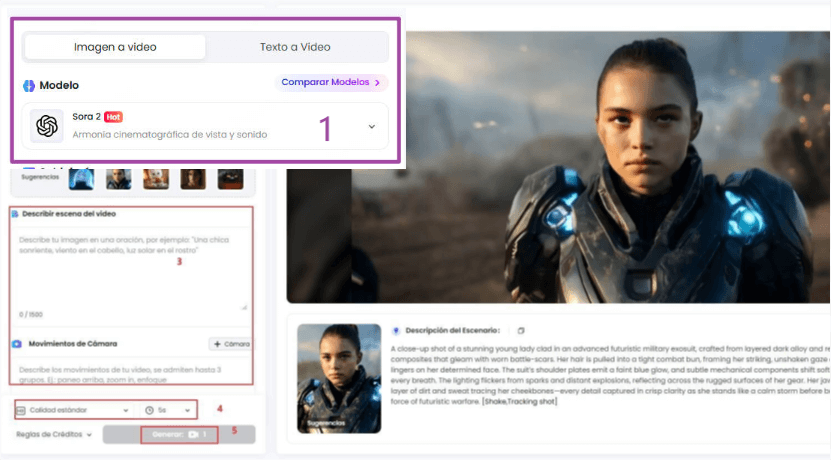Select the third suggestion thumbnail
Viewport: 831px width, 460px height.
(x=156, y=179)
